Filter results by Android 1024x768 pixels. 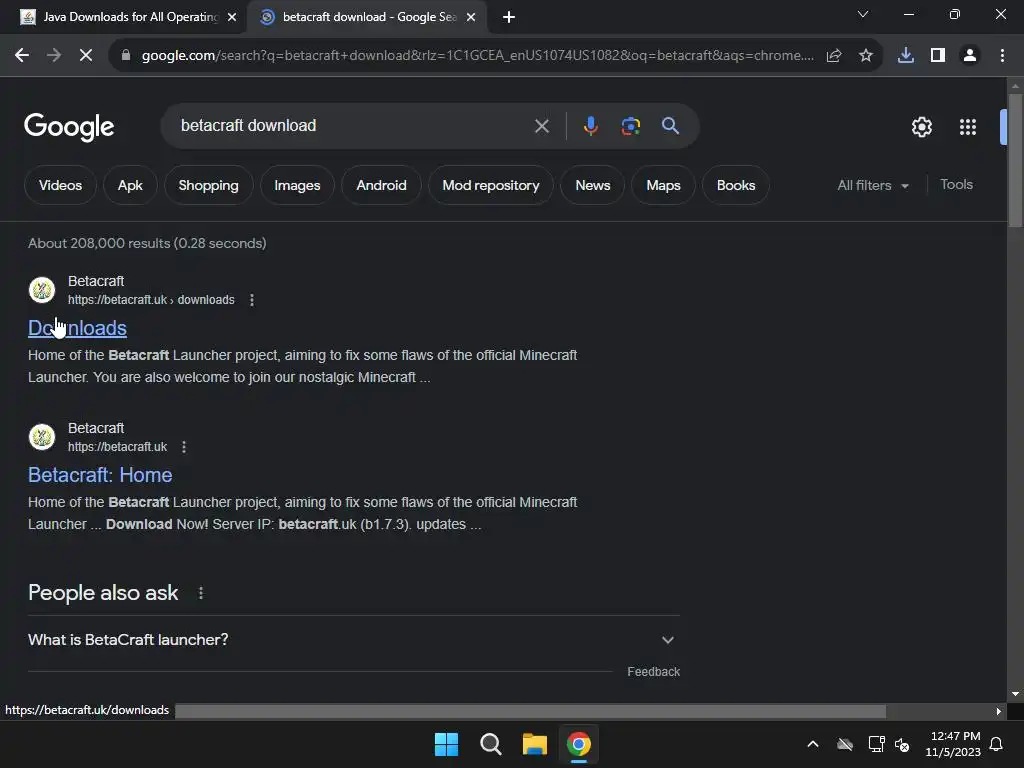pyautogui.click(x=381, y=185)
